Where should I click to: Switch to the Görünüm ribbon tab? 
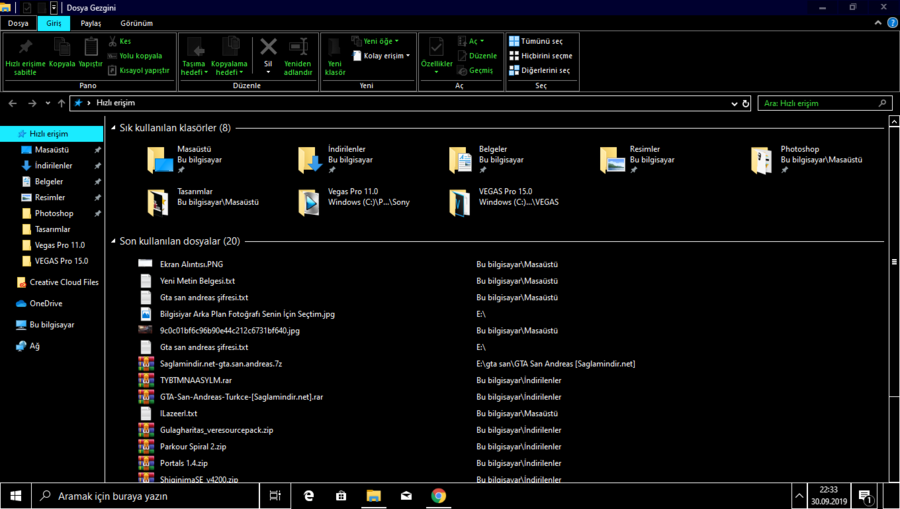pos(137,24)
